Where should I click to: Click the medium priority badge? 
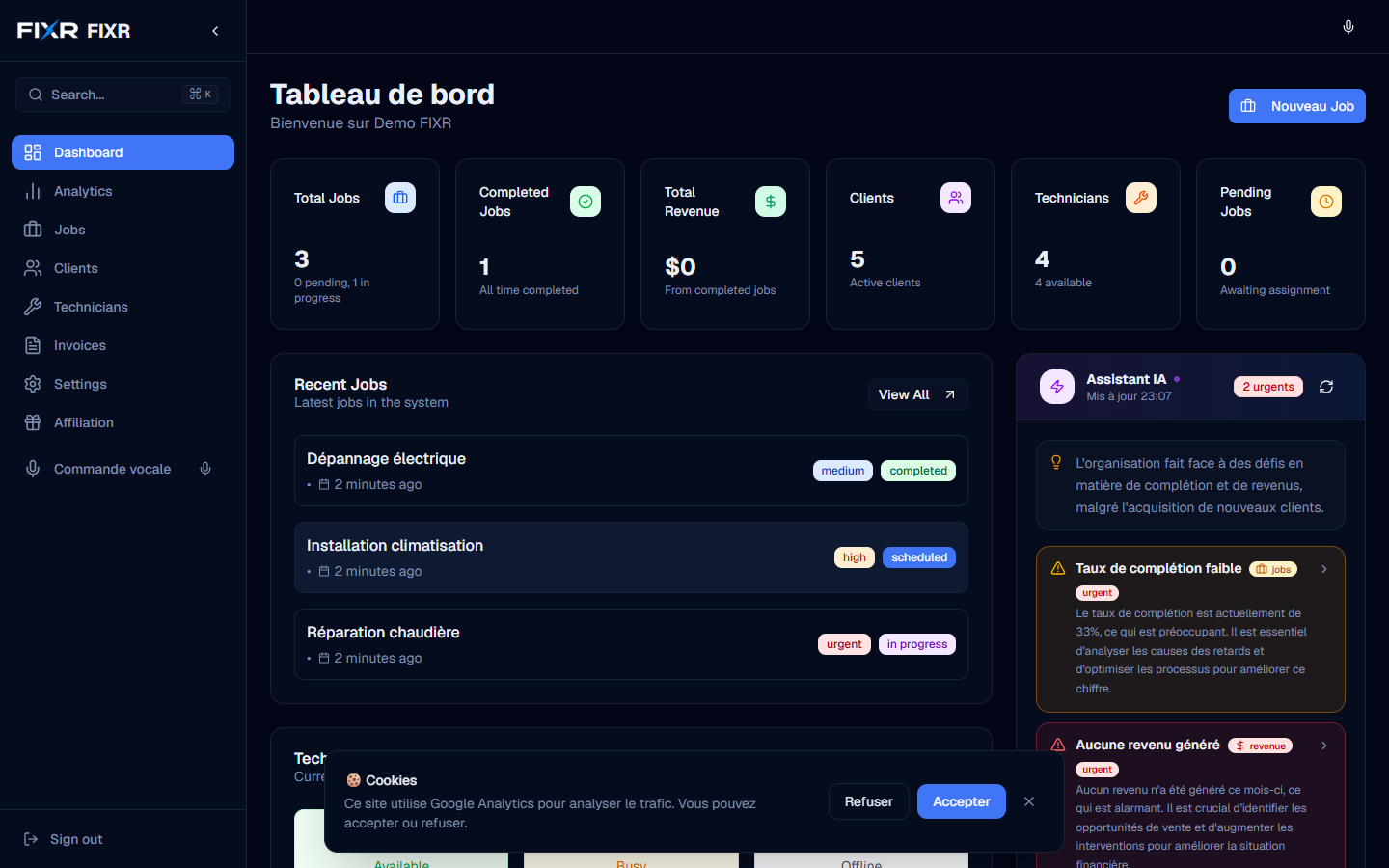click(843, 471)
